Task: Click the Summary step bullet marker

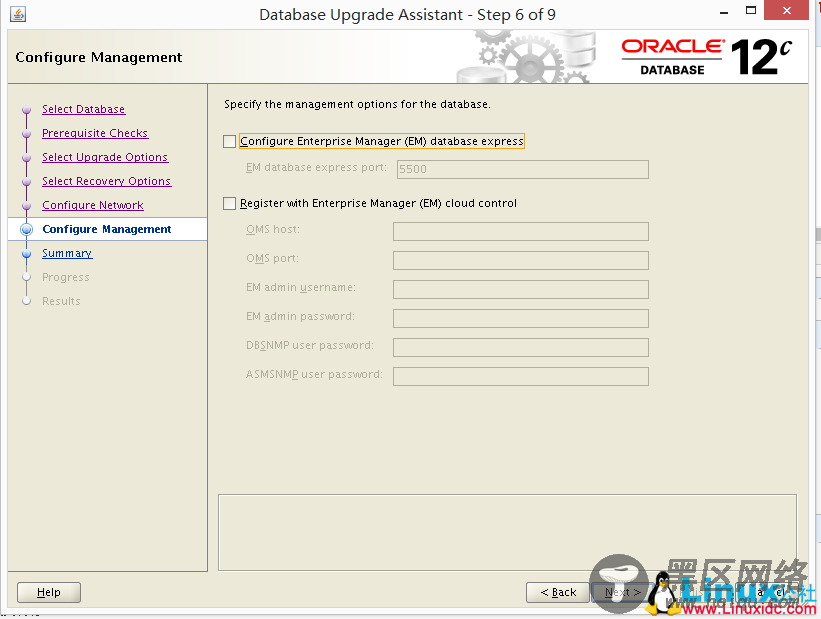Action: coord(26,254)
